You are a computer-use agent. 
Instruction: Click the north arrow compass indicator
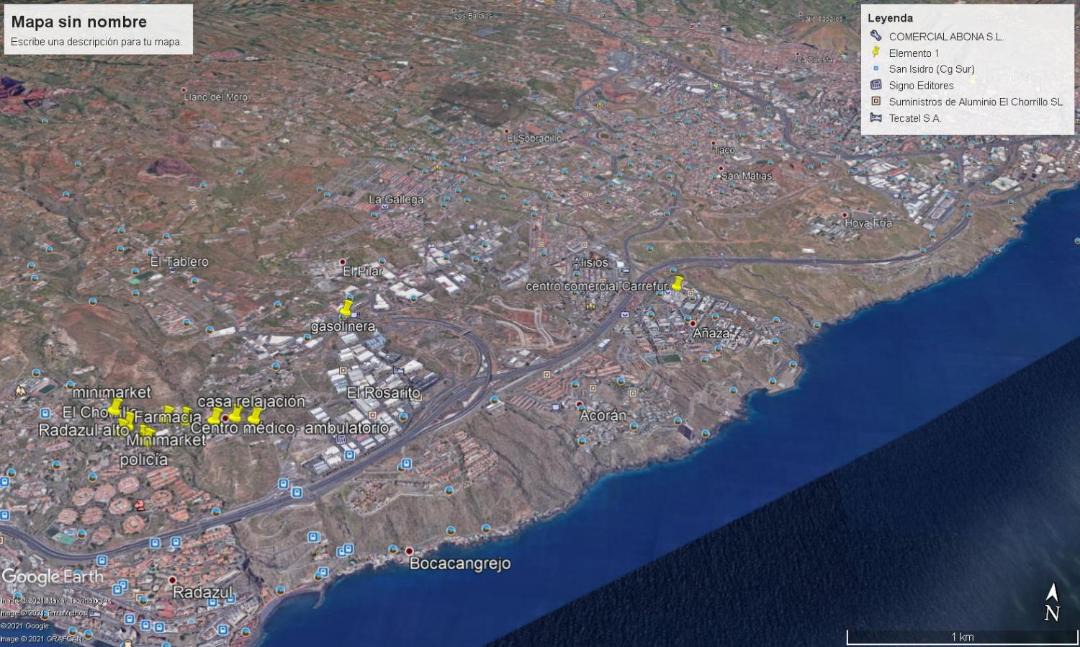(x=1051, y=603)
